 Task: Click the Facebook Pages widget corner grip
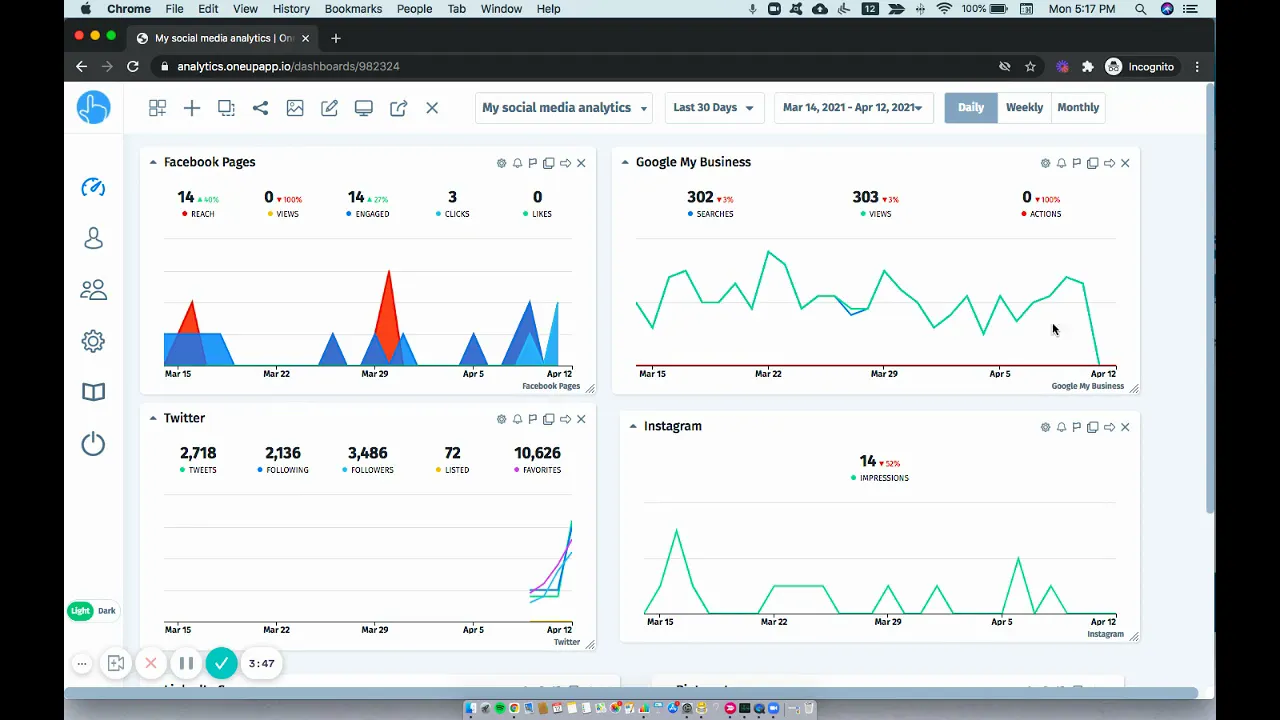point(590,388)
